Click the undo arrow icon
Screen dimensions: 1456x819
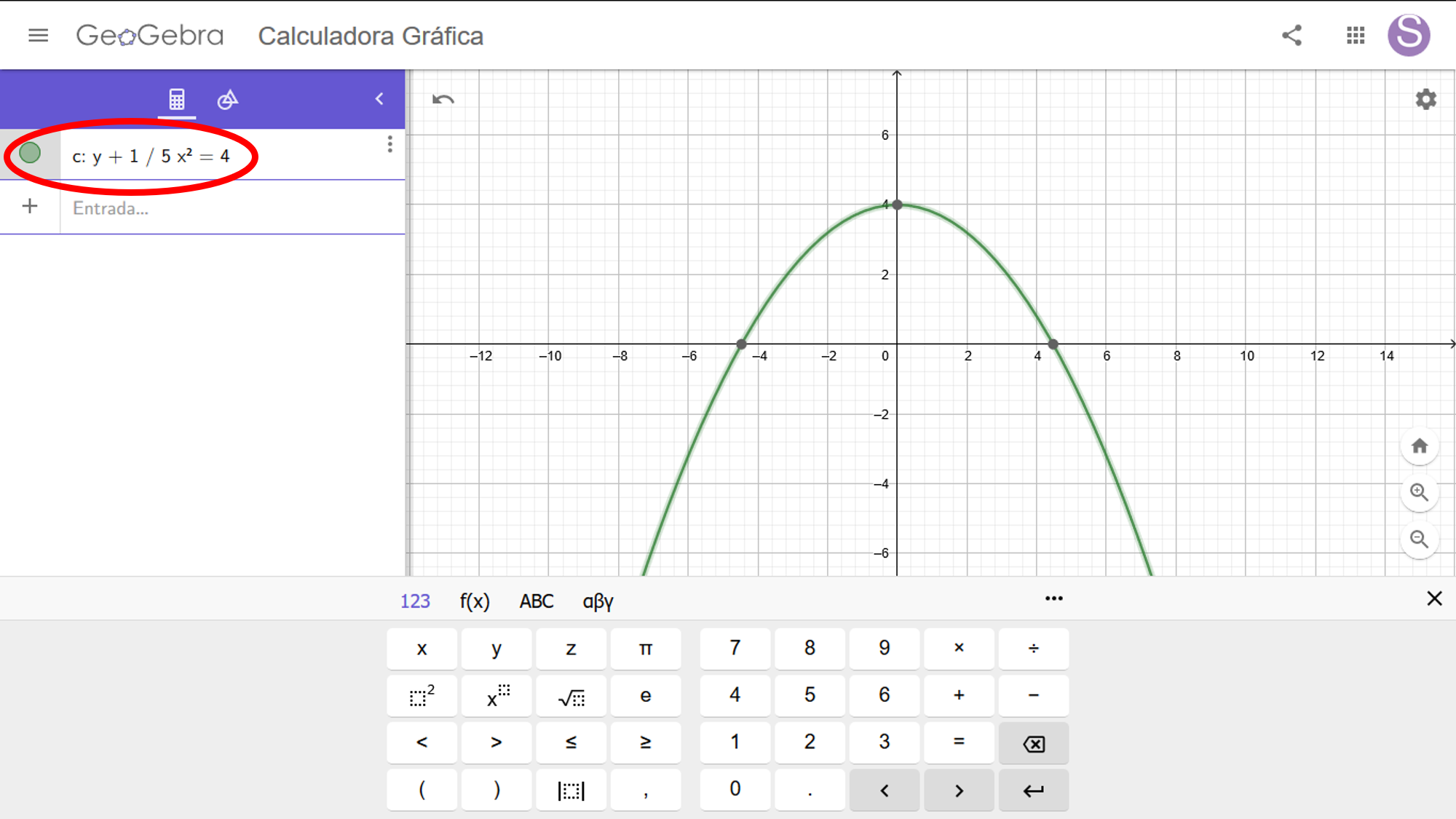pos(443,100)
